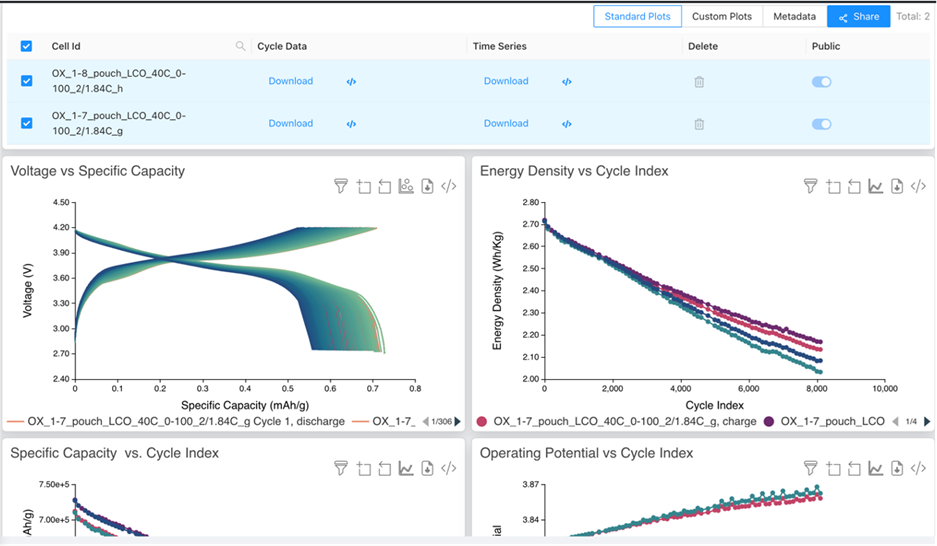937x546 pixels.
Task: Show code for Specific Capacity vs. Cycle Index plot
Action: coord(449,468)
